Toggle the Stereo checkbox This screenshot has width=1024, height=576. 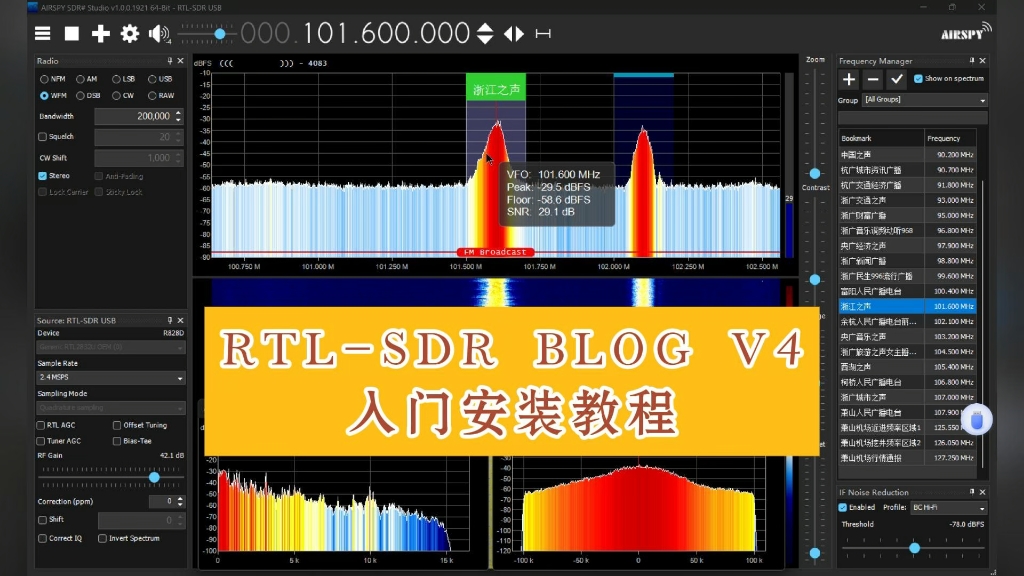pos(42,176)
